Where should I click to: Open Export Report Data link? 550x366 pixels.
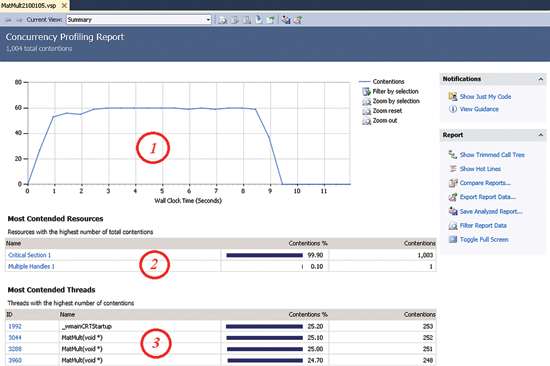(x=488, y=197)
